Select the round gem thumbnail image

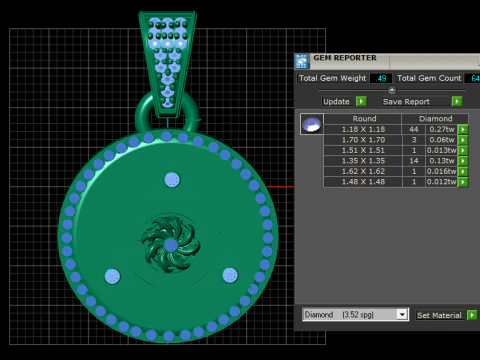[312, 124]
